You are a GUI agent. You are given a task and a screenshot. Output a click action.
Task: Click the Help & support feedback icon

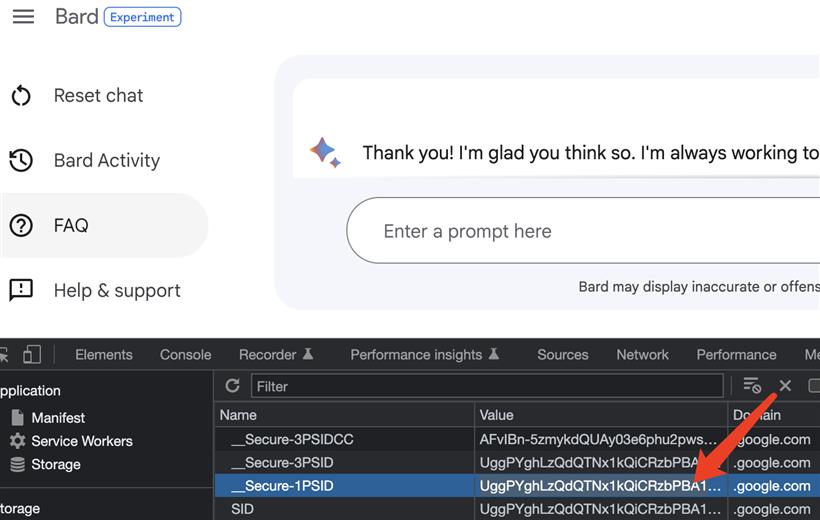tap(21, 290)
